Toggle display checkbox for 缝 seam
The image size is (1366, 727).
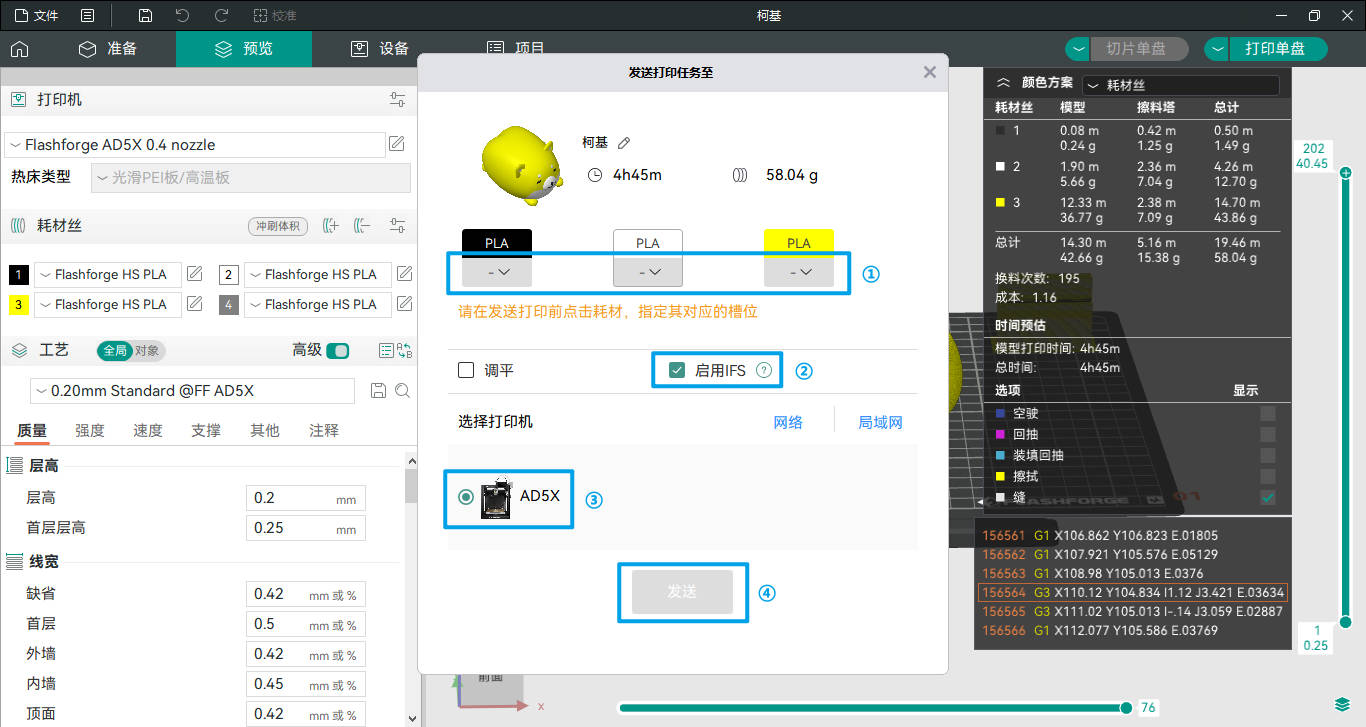coord(1268,497)
